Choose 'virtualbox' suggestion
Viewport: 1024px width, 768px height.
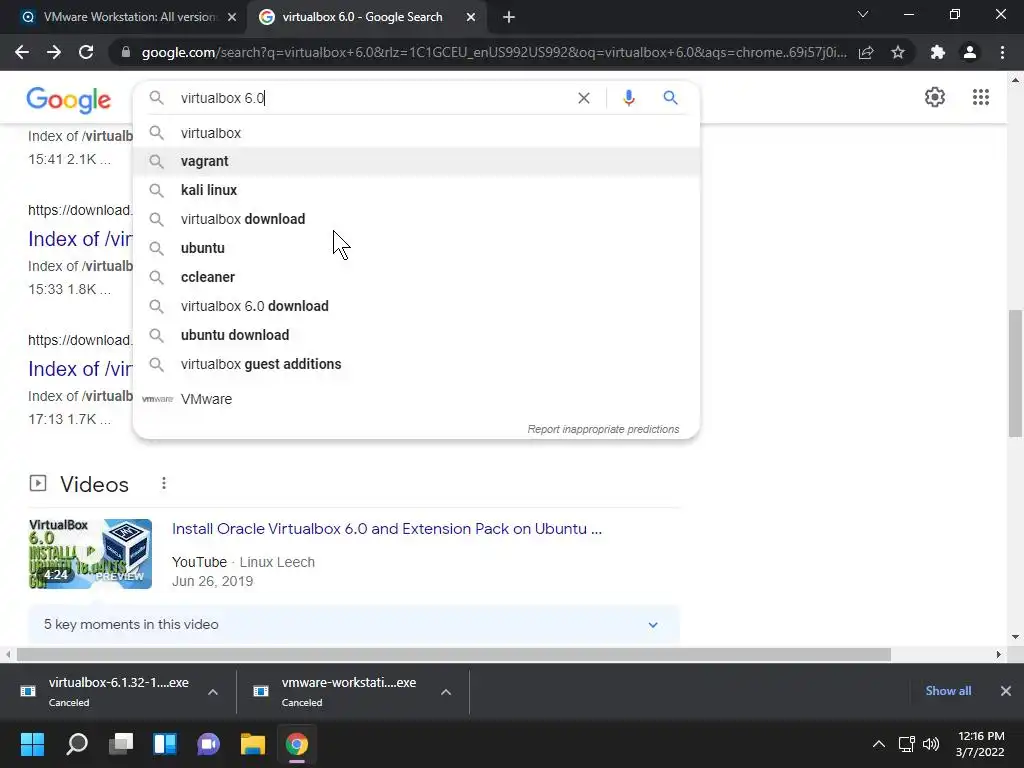coord(416,133)
